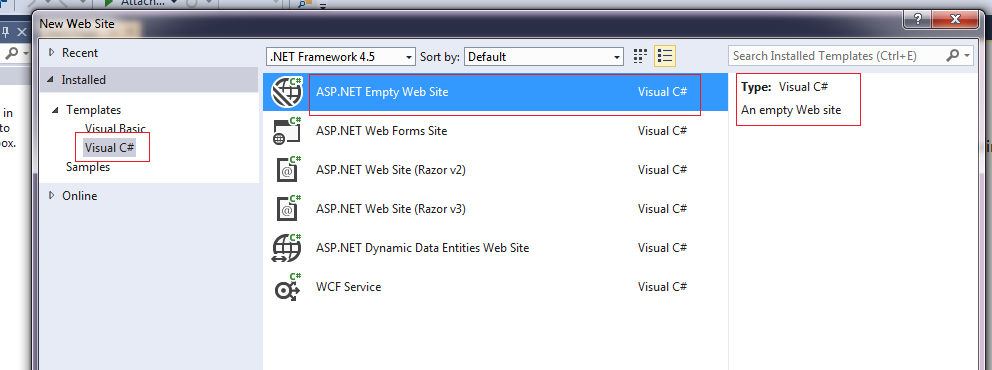The image size is (992, 370).
Task: Click Dynamic Data Entities Web Site icon
Action: pyautogui.click(x=286, y=248)
